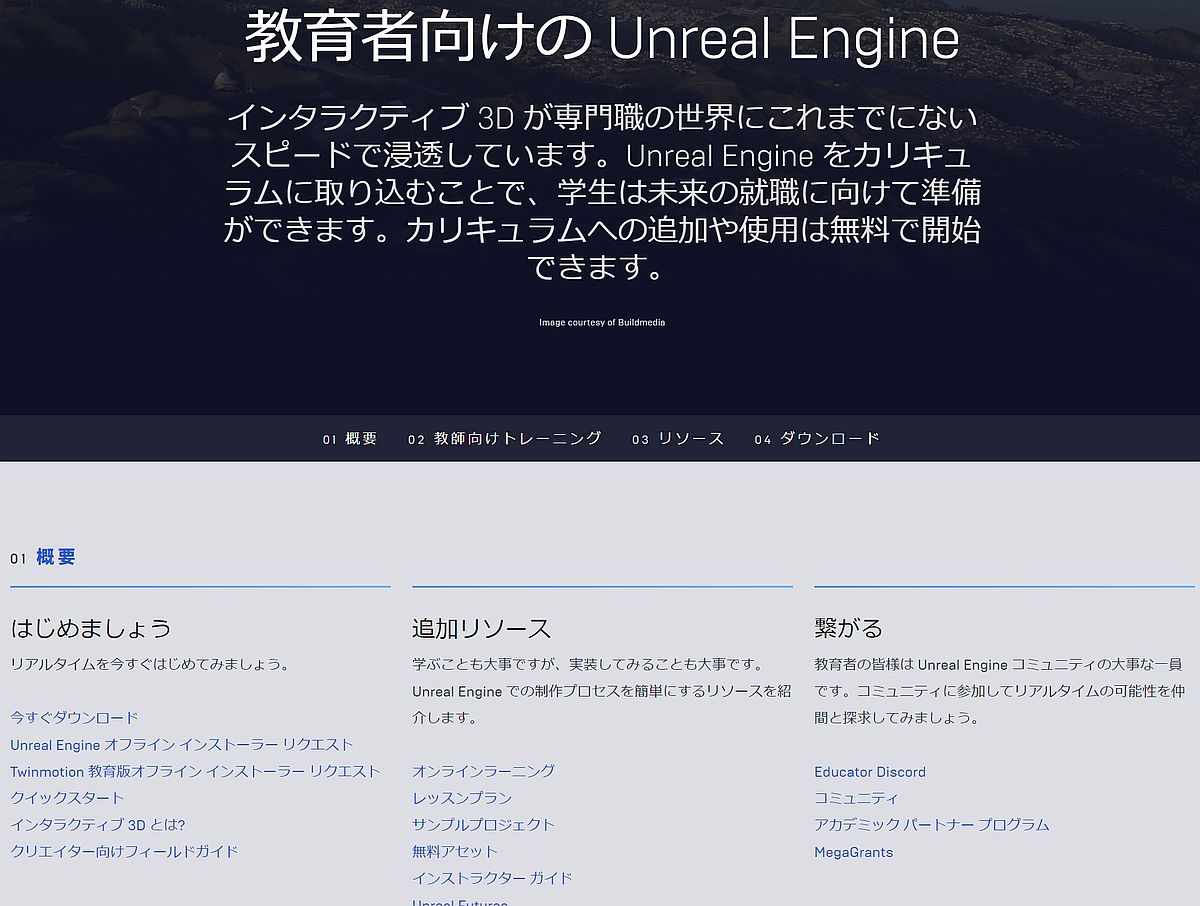1200x906 pixels.
Task: Open クリエイター向けフィールドガイド link
Action: click(124, 851)
